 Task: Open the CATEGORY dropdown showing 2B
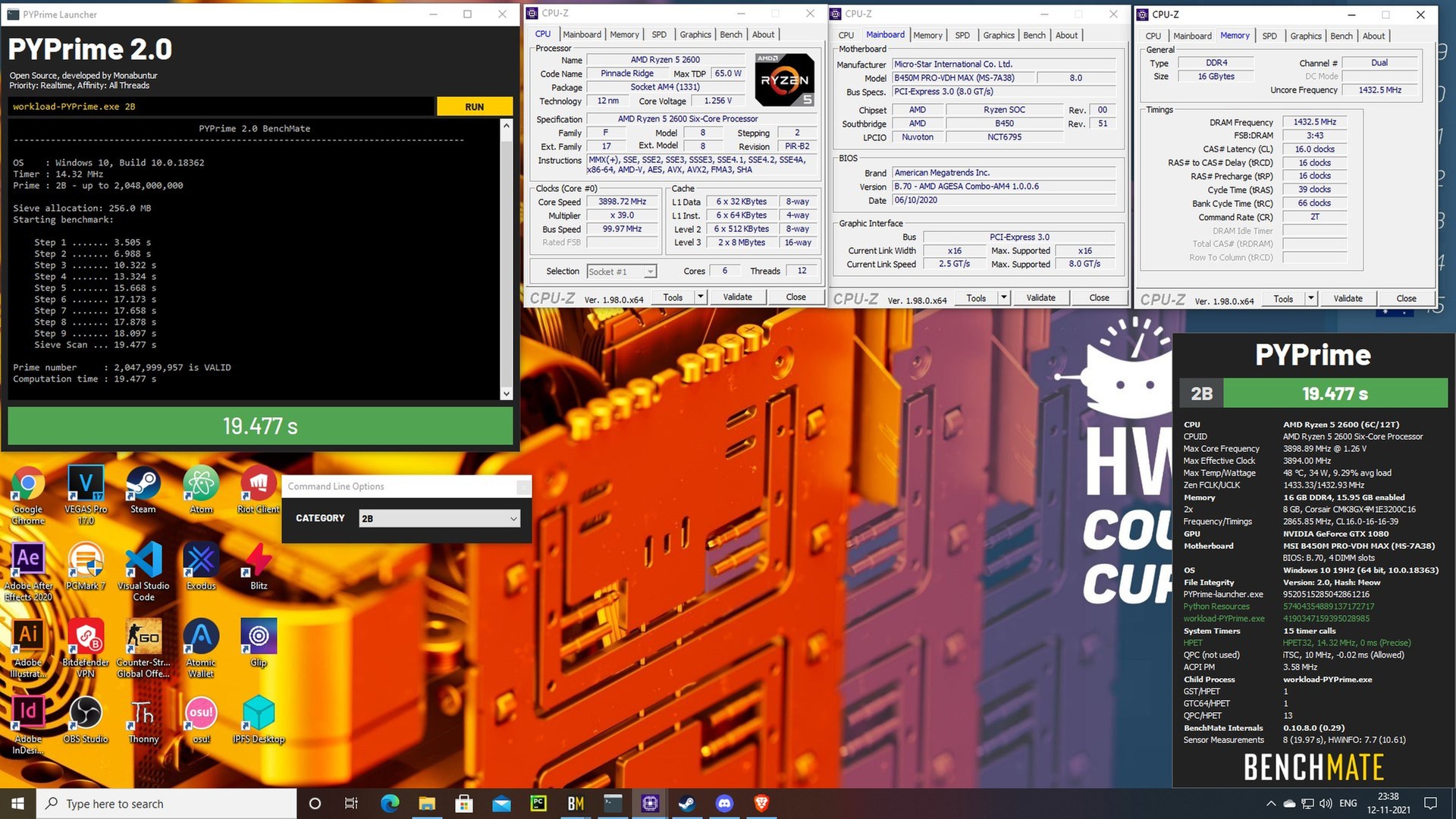(x=440, y=519)
